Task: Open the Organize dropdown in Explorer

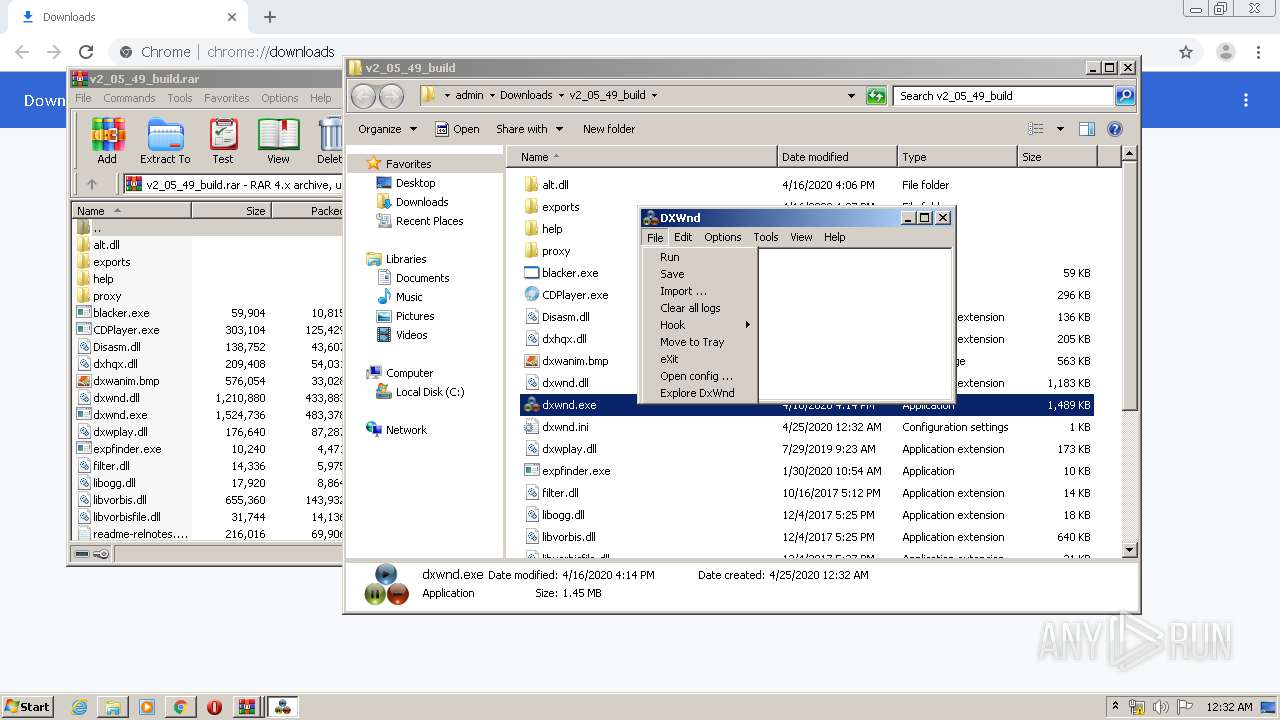Action: (387, 129)
